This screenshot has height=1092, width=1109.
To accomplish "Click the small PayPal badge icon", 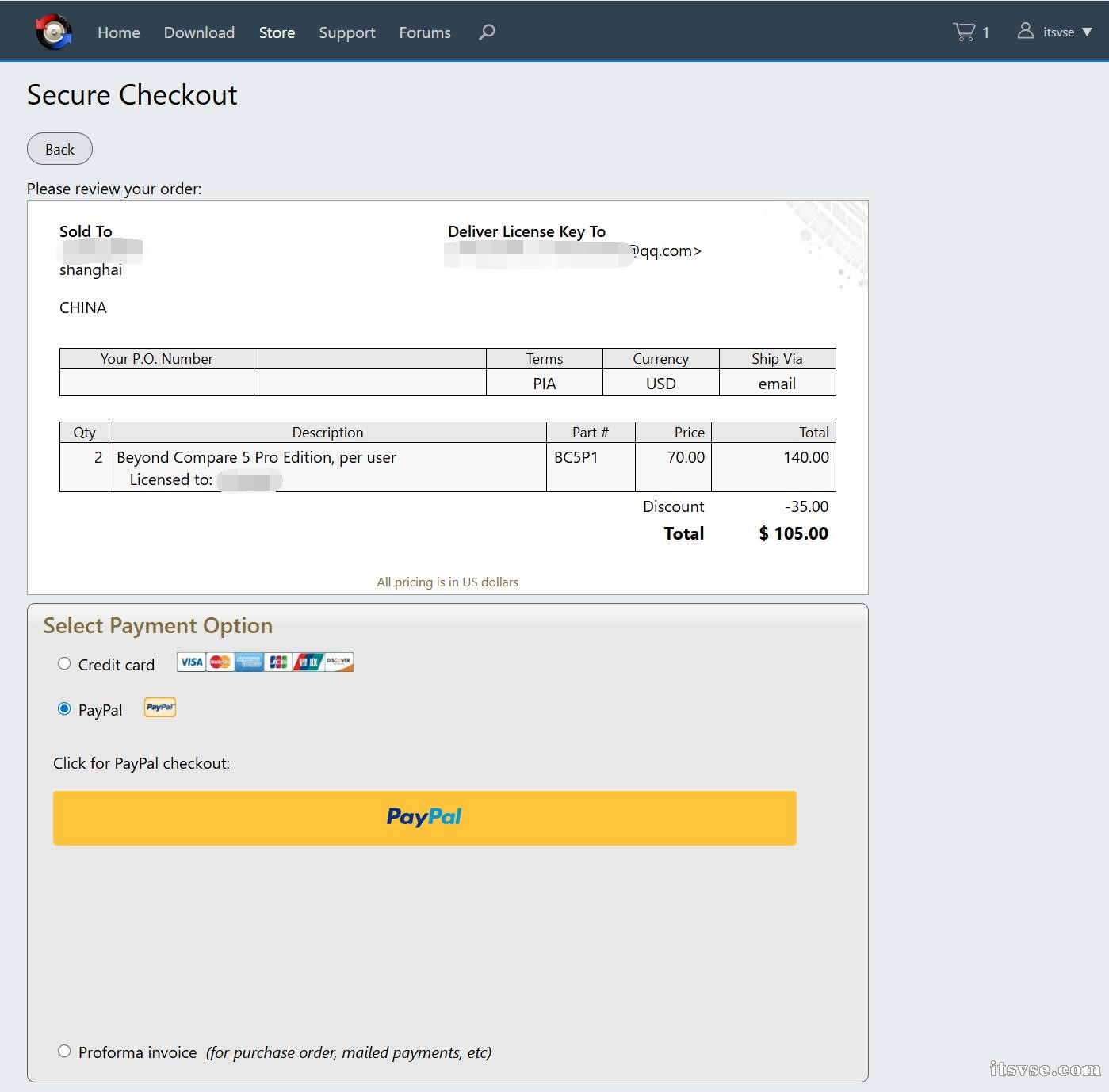I will pos(160,708).
